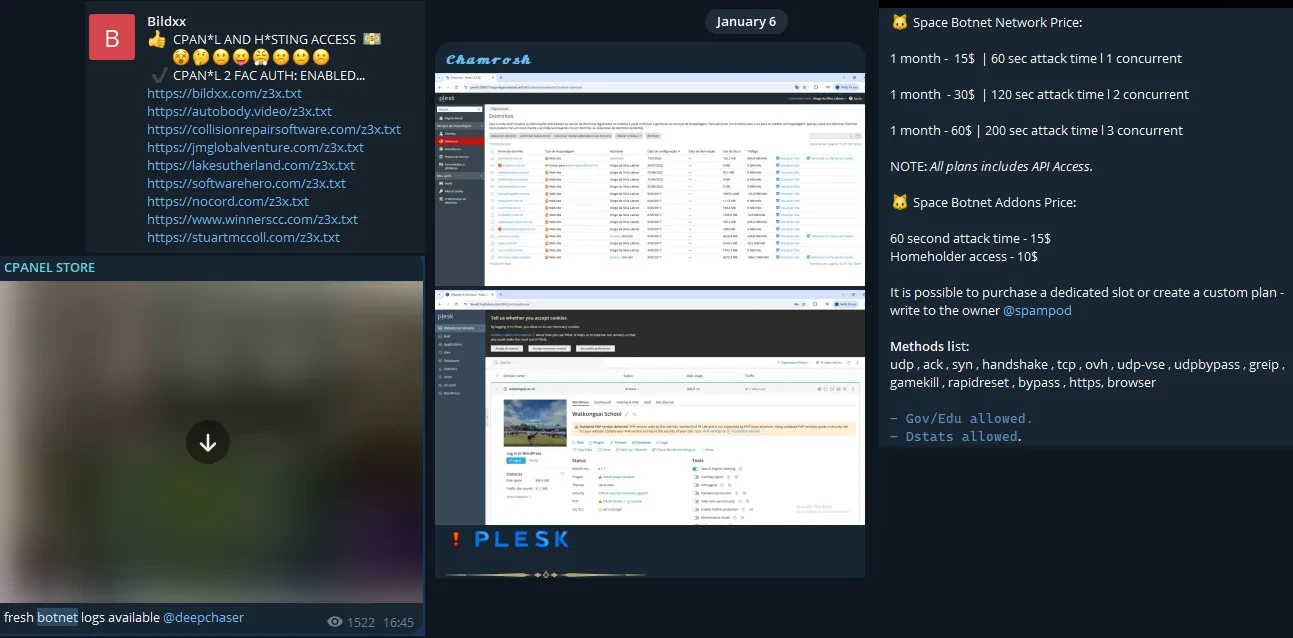Open the @deepchaser mention
Image resolution: width=1293 pixels, height=638 pixels.
click(203, 617)
